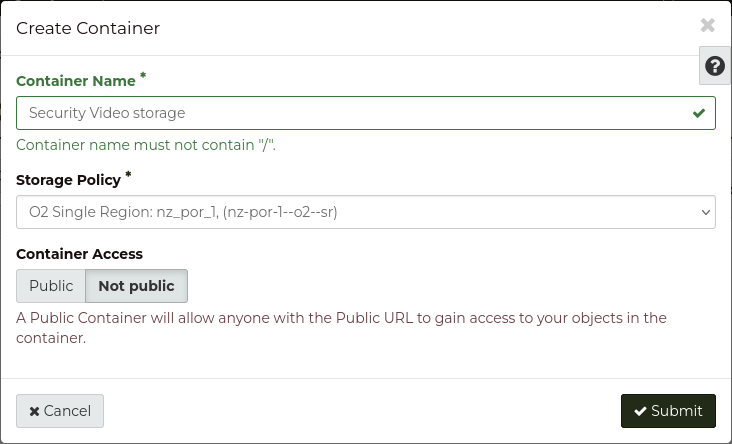
Task: Click the container name validation message
Action: pos(146,145)
